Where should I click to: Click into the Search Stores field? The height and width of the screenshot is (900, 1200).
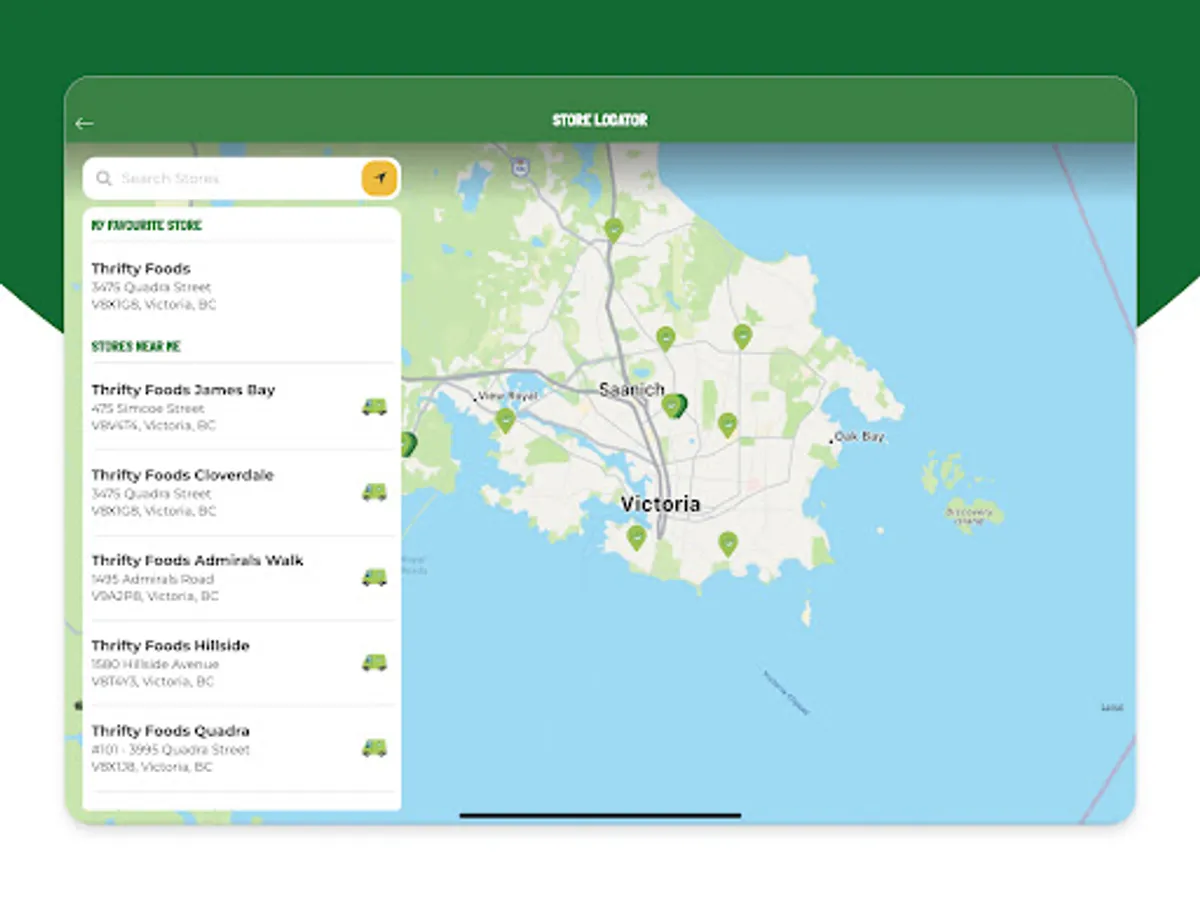tap(241, 179)
